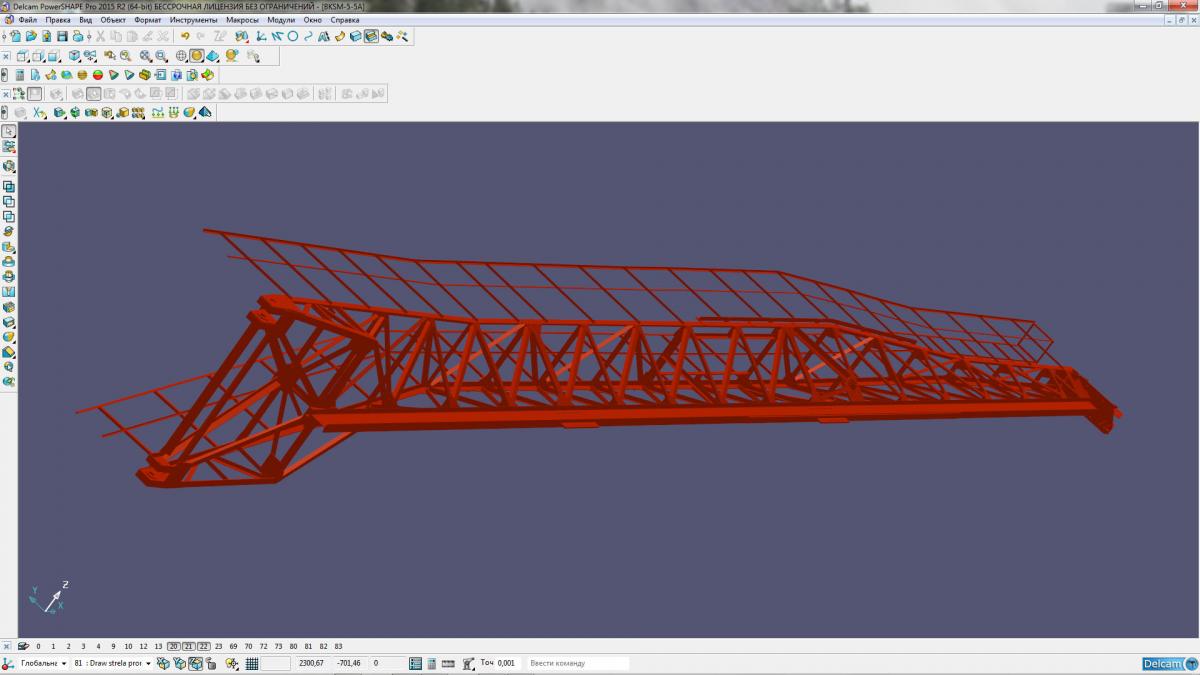Expand the isometric view cube flyout

[x=80, y=60]
